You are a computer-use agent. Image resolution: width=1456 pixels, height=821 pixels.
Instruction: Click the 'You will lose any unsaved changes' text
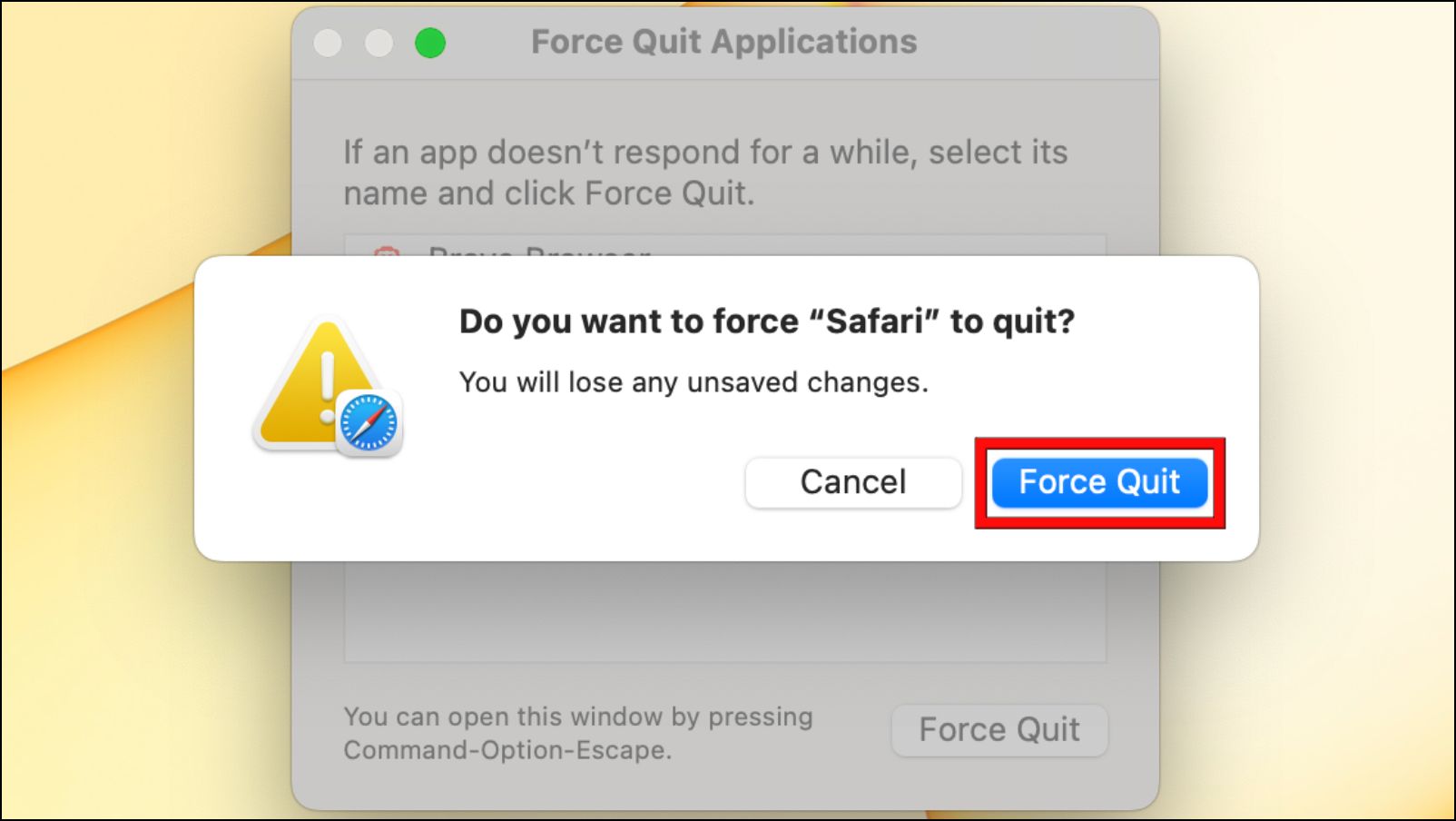pos(694,382)
